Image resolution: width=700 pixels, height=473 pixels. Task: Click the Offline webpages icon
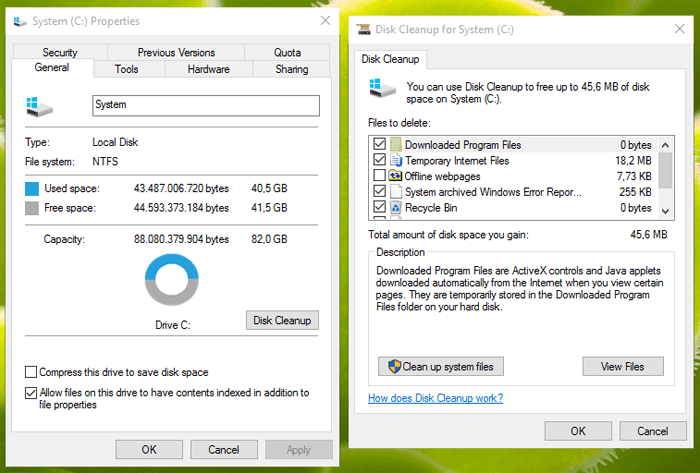[x=395, y=176]
